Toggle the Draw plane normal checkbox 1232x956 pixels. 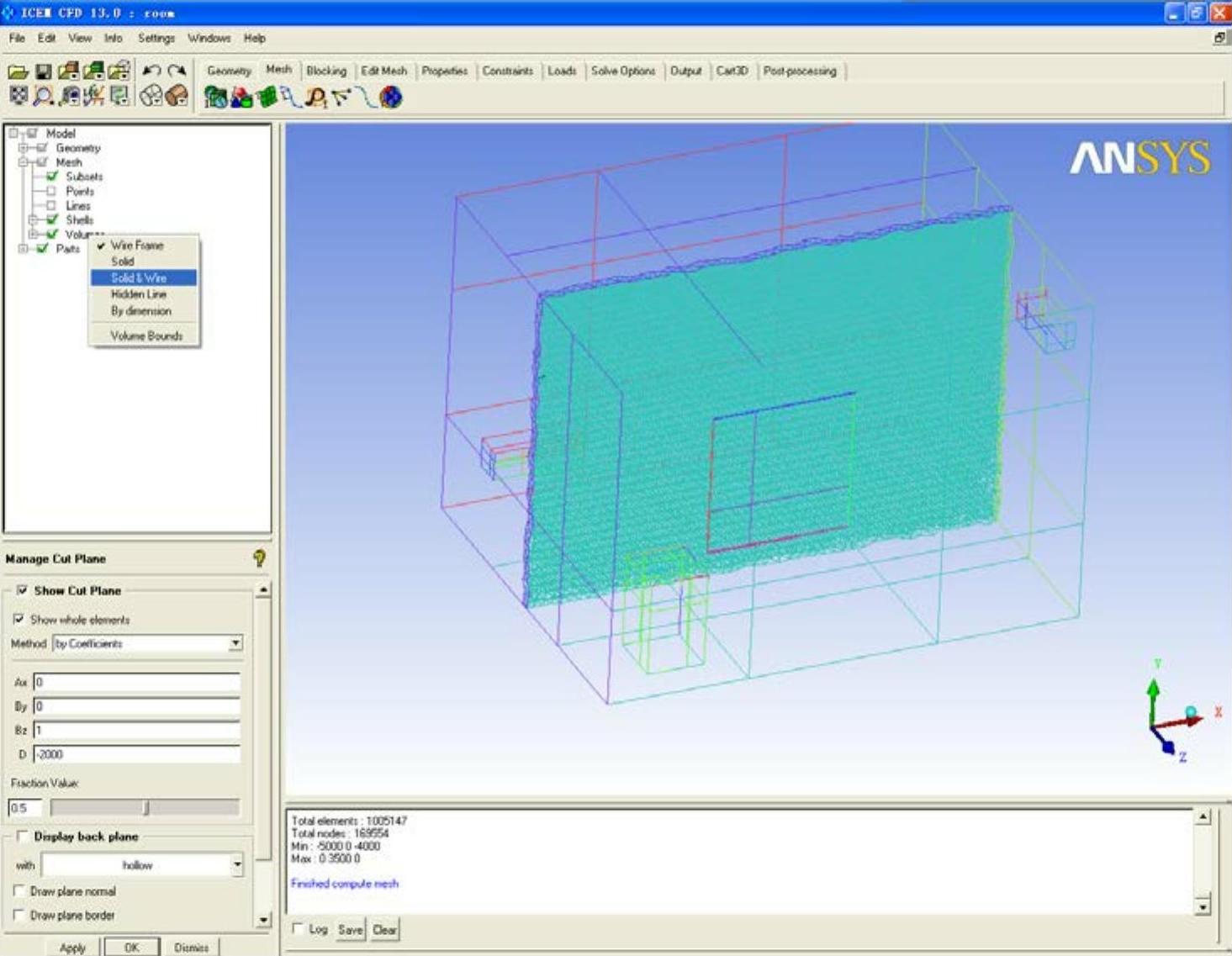coord(19,890)
